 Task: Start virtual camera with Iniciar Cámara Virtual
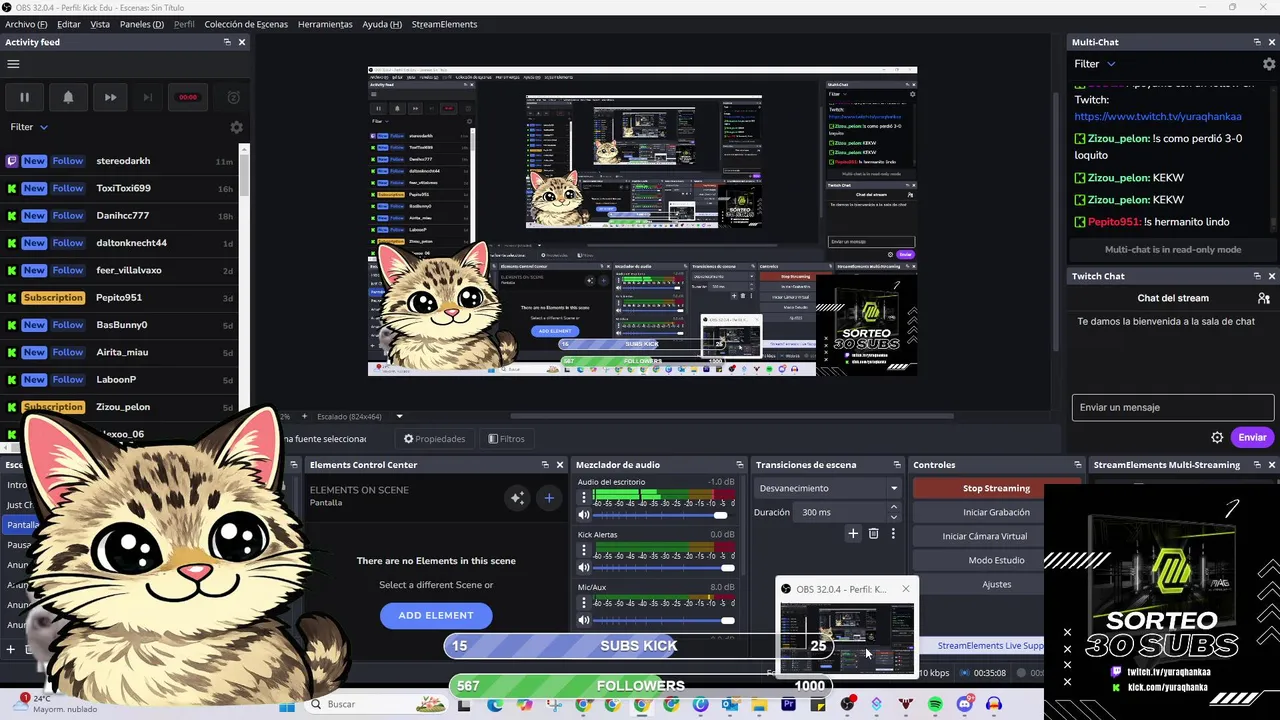(985, 536)
